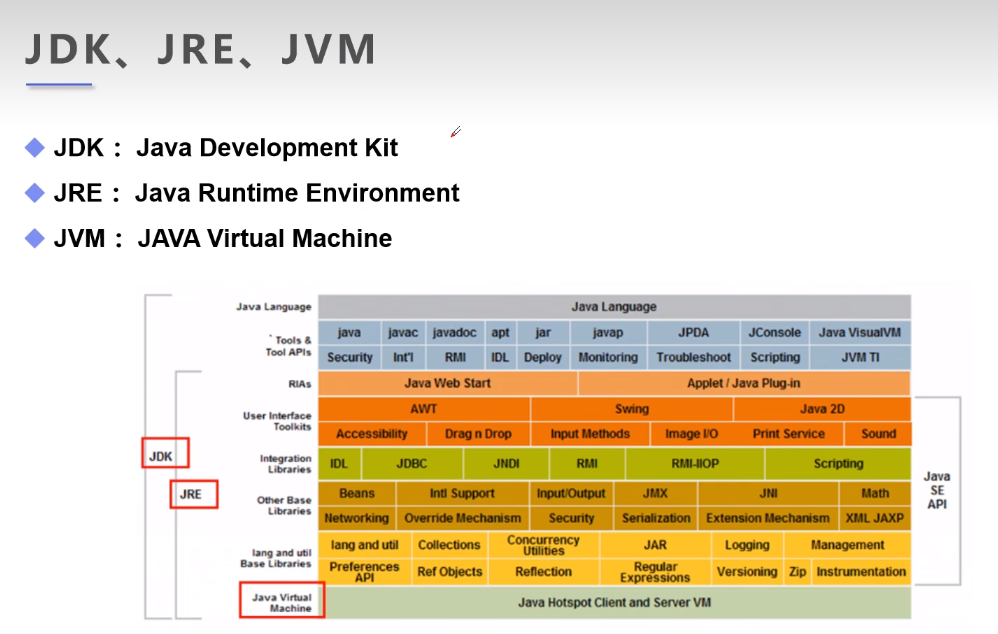Click the "Java Web Start" cell
Screen dimensions: 998x634
point(447,383)
